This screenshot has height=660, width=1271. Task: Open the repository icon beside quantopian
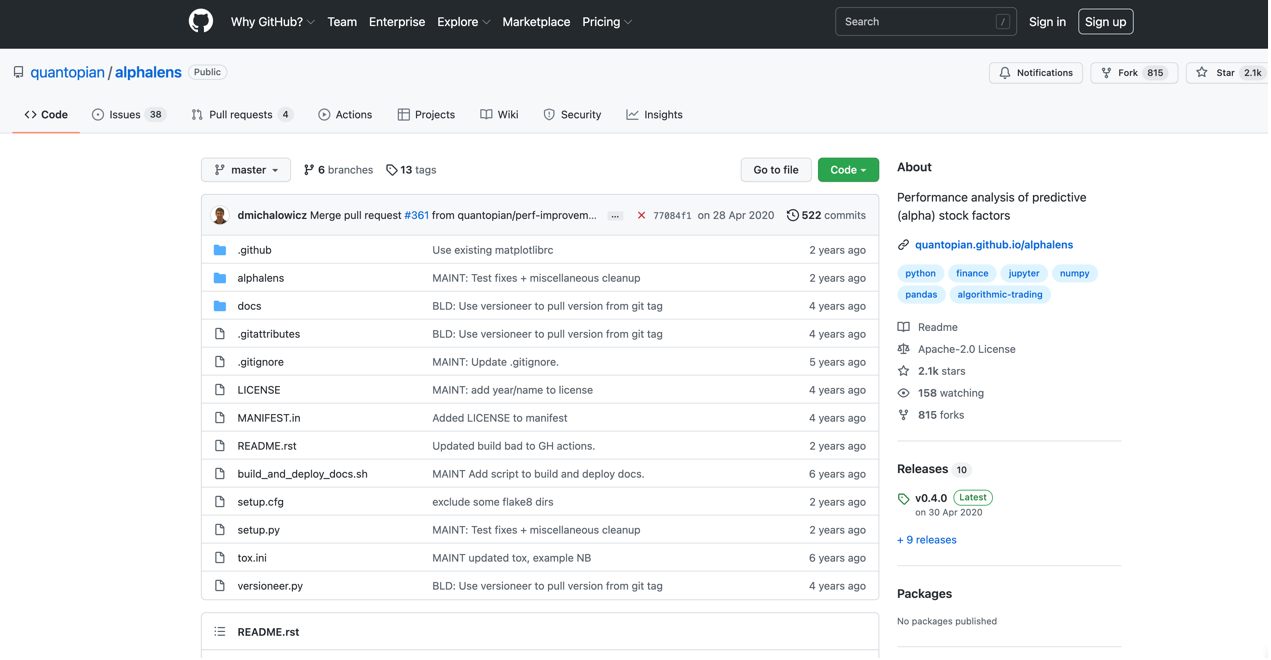click(x=18, y=72)
